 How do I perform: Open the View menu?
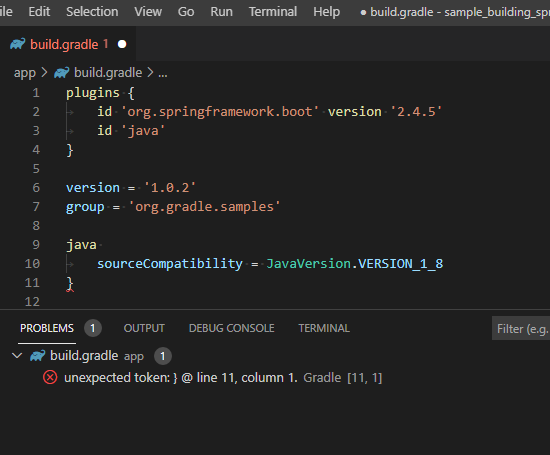point(148,12)
